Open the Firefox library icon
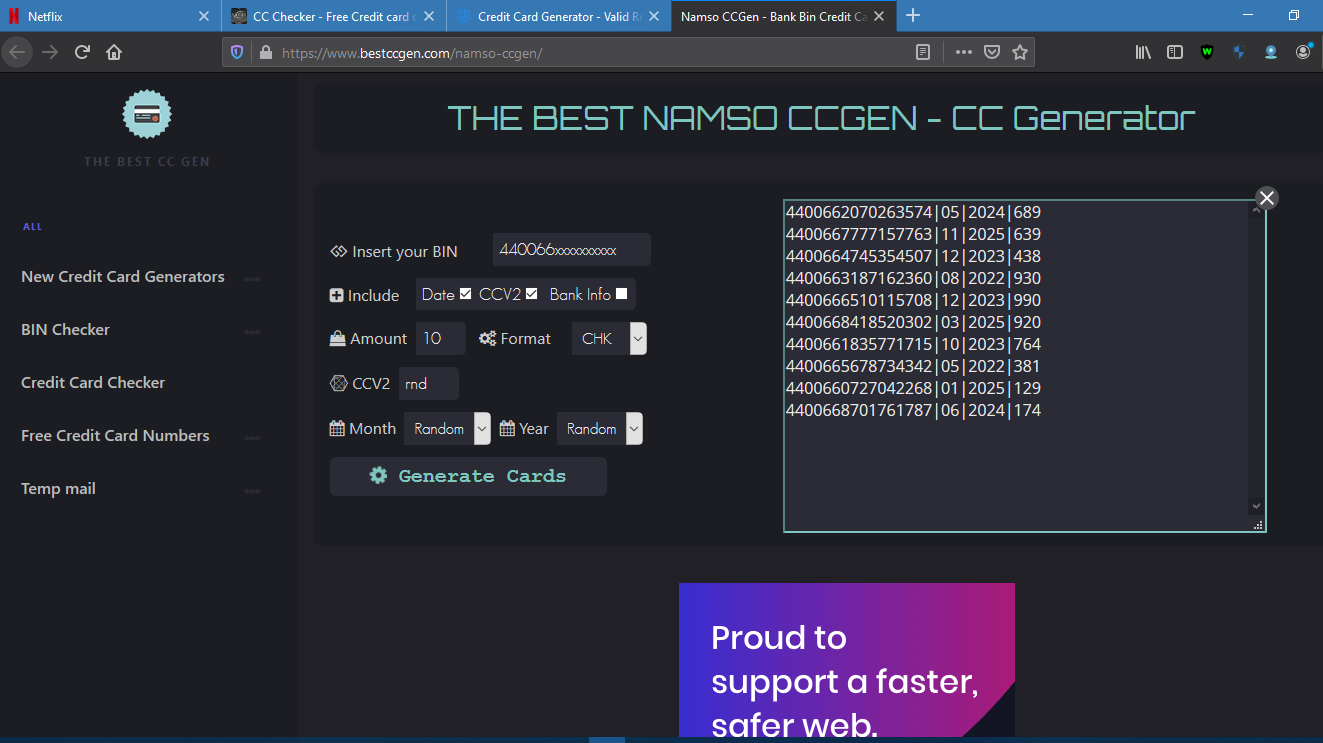This screenshot has width=1323, height=743. click(x=1142, y=52)
